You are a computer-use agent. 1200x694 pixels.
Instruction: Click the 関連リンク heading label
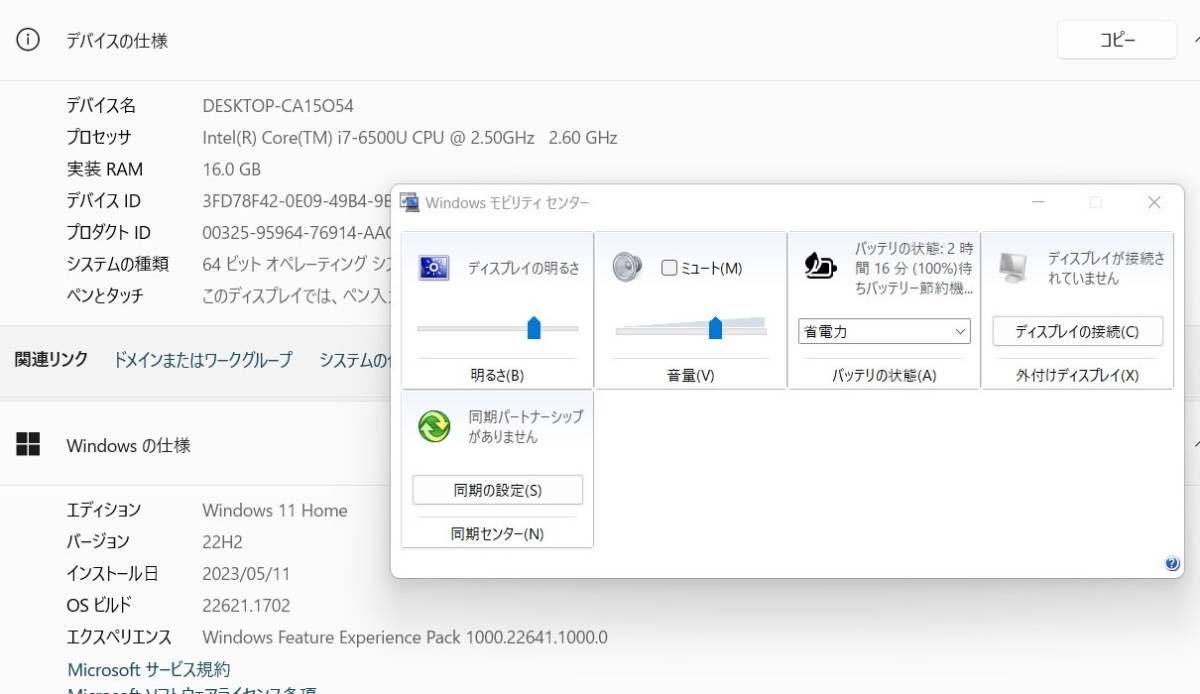coord(51,360)
